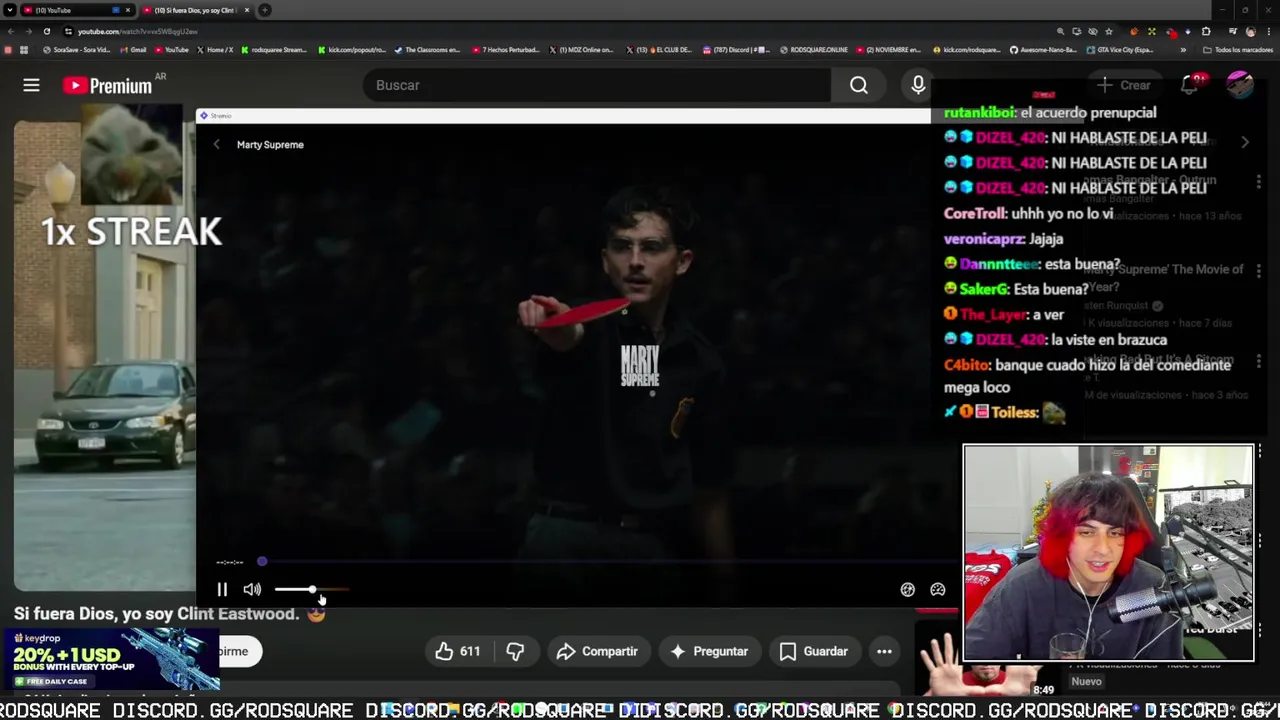Open the Home / X bookmark
Image resolution: width=1280 pixels, height=720 pixels.
pos(215,49)
